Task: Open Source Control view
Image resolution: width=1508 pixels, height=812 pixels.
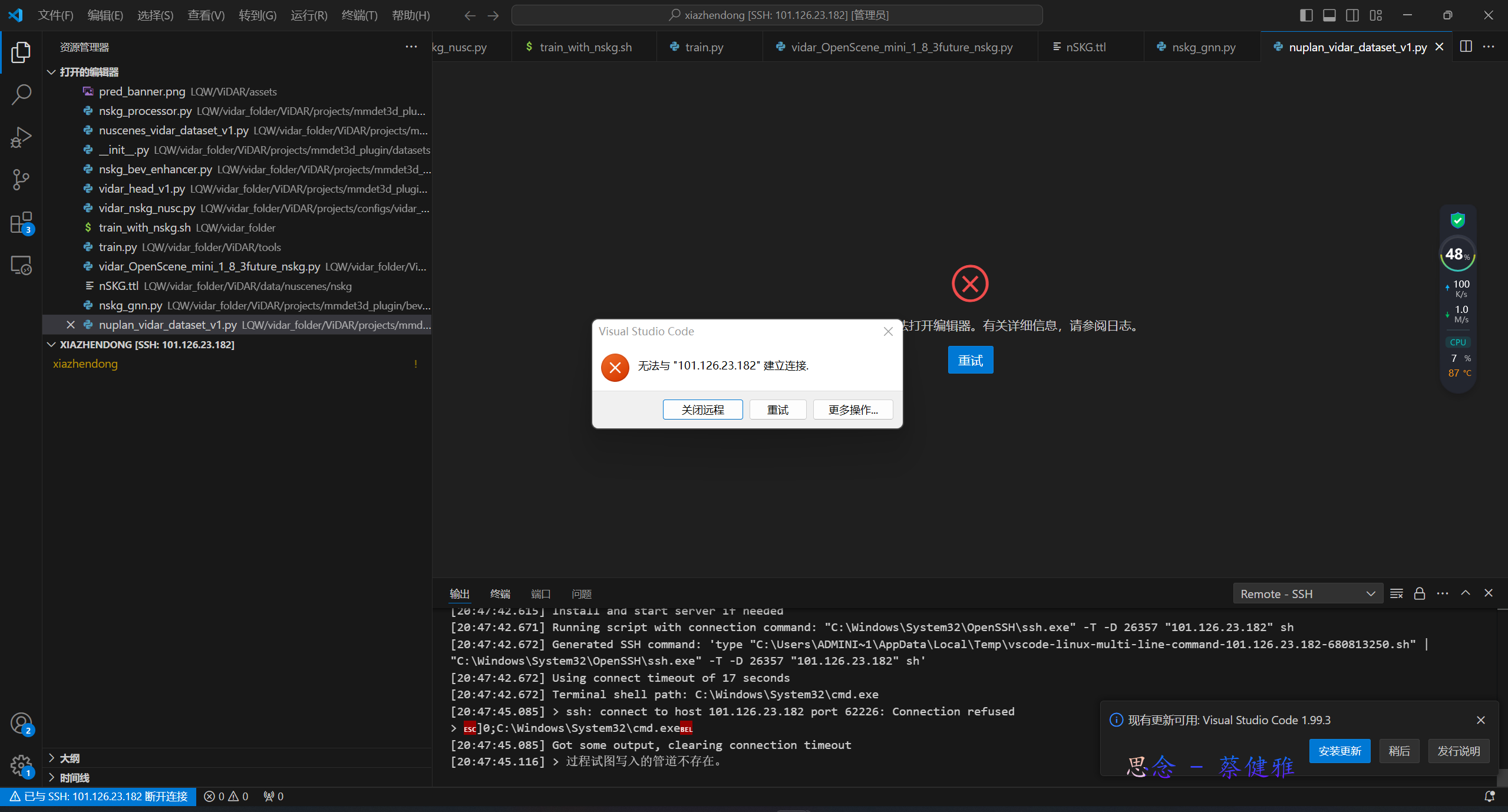Action: [21, 180]
